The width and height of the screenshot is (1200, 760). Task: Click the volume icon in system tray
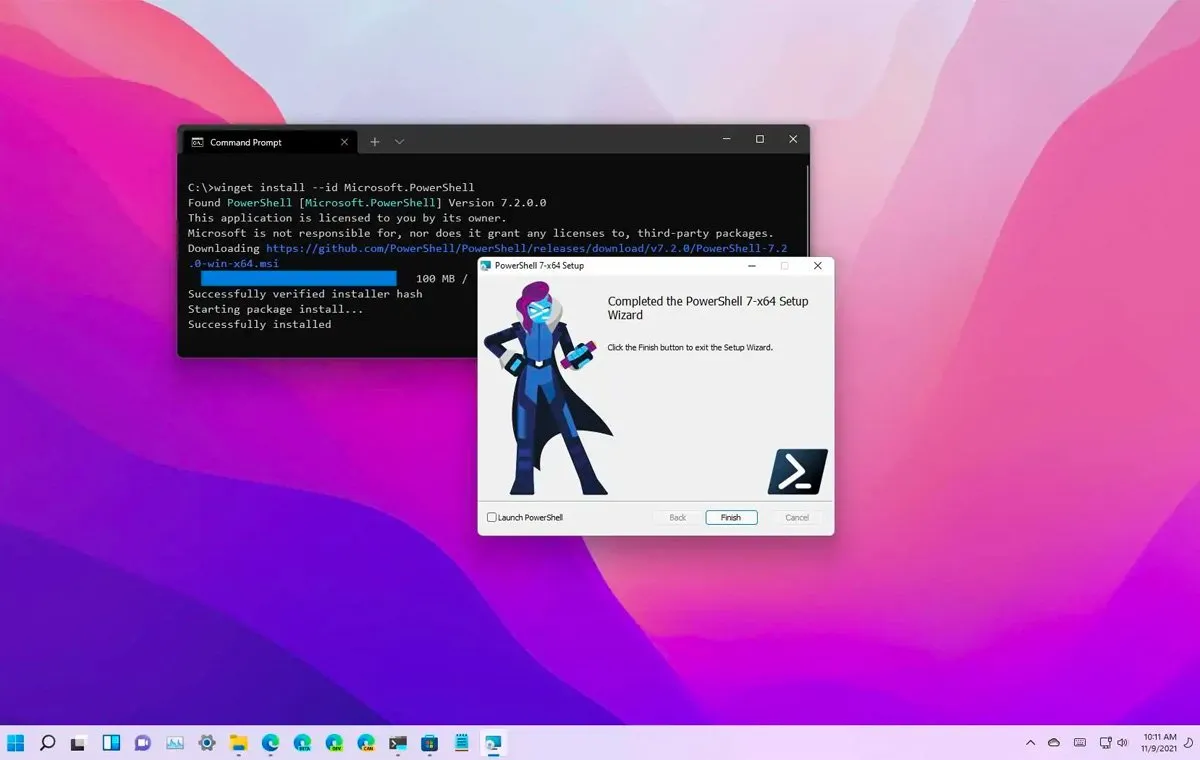pyautogui.click(x=1122, y=743)
